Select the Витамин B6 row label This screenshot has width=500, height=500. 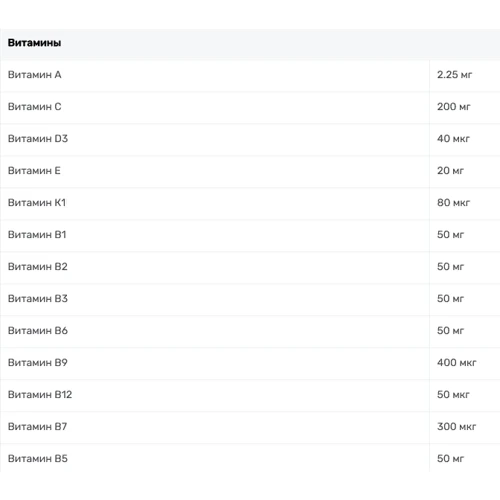(x=38, y=331)
